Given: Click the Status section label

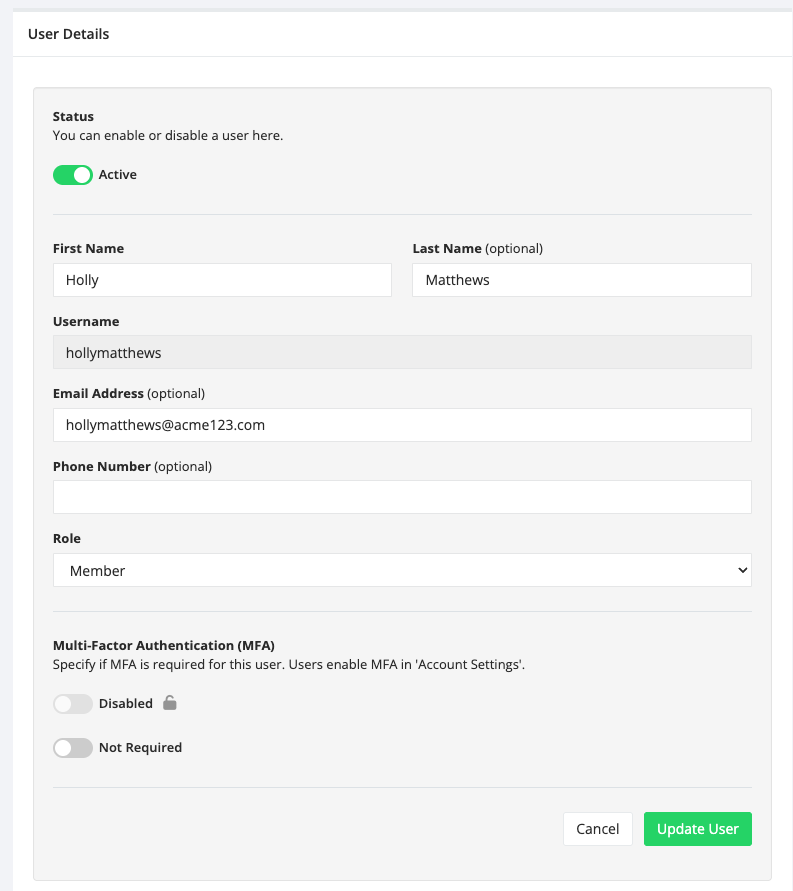Looking at the screenshot, I should [x=73, y=116].
